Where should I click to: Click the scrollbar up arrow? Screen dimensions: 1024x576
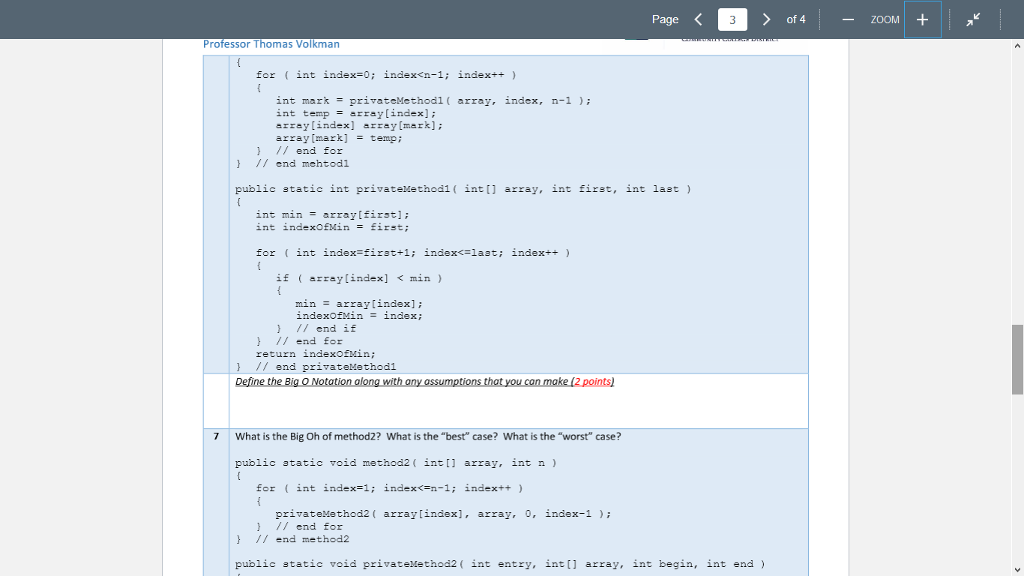pos(1017,45)
